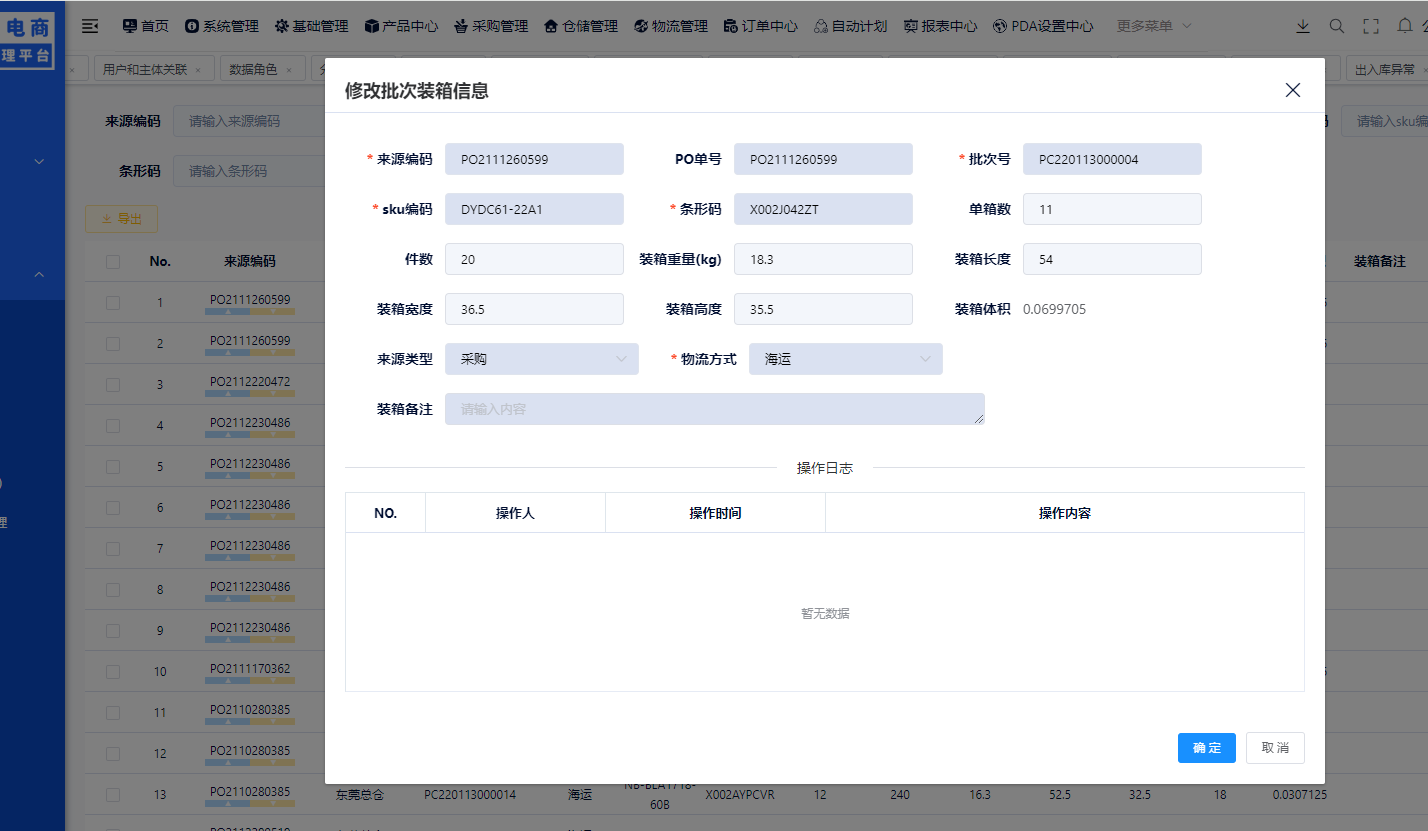
Task: Click the download icon in top bar
Action: (1302, 26)
